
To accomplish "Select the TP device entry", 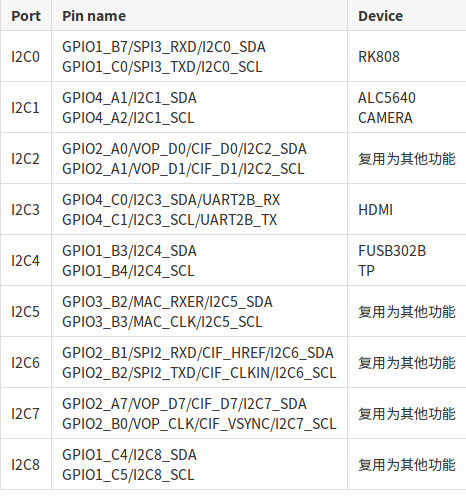I will [x=366, y=271].
